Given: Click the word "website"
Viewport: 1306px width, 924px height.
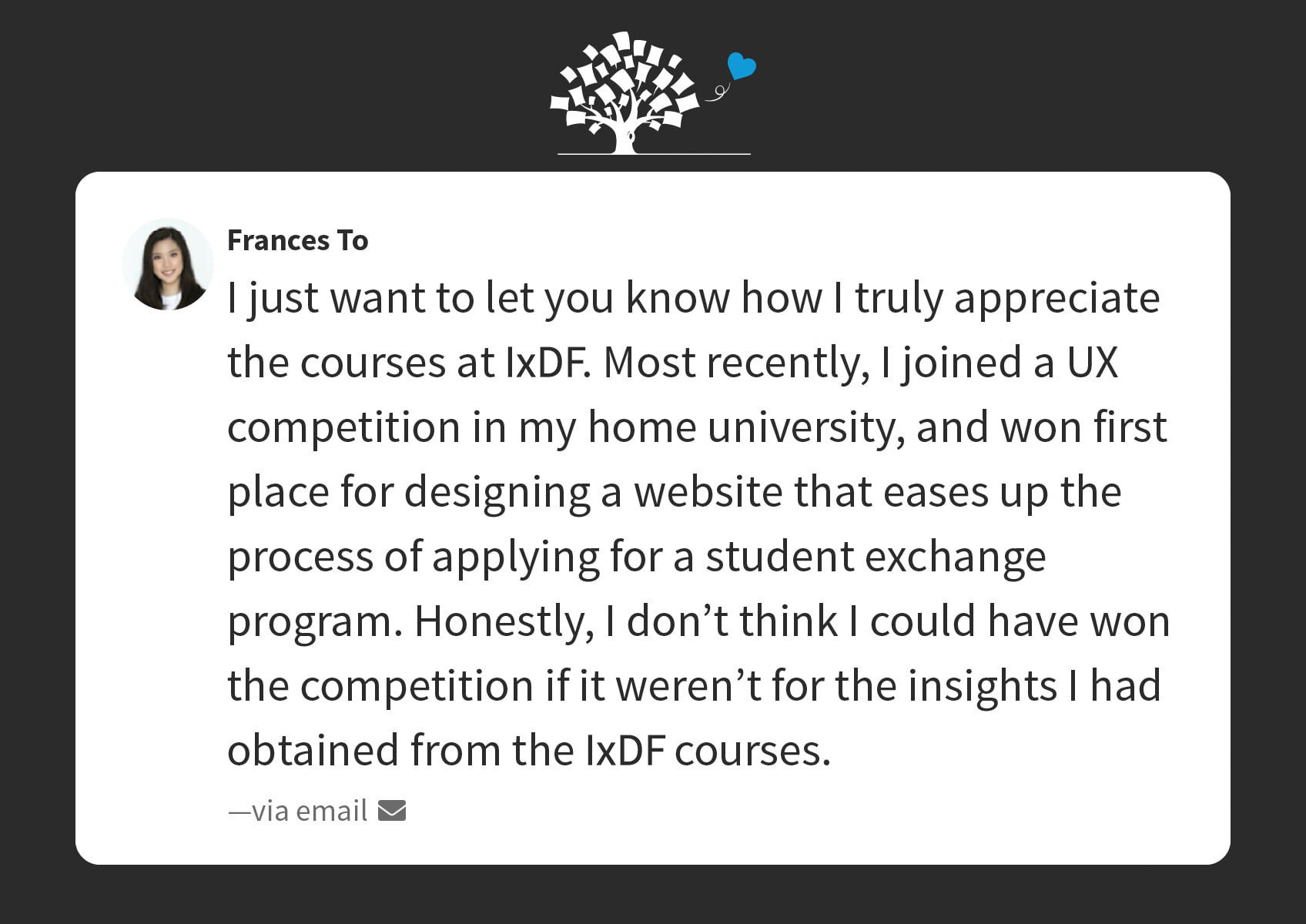Looking at the screenshot, I should pyautogui.click(x=708, y=492).
